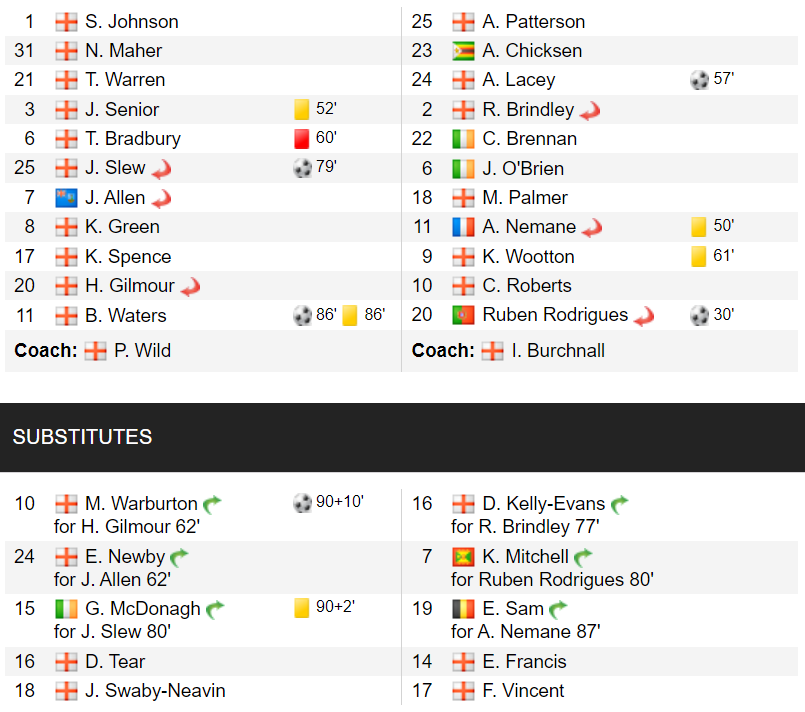805x712 pixels.
Task: Click the Portugal flag beside Ruben Rodrigues
Action: (x=463, y=315)
